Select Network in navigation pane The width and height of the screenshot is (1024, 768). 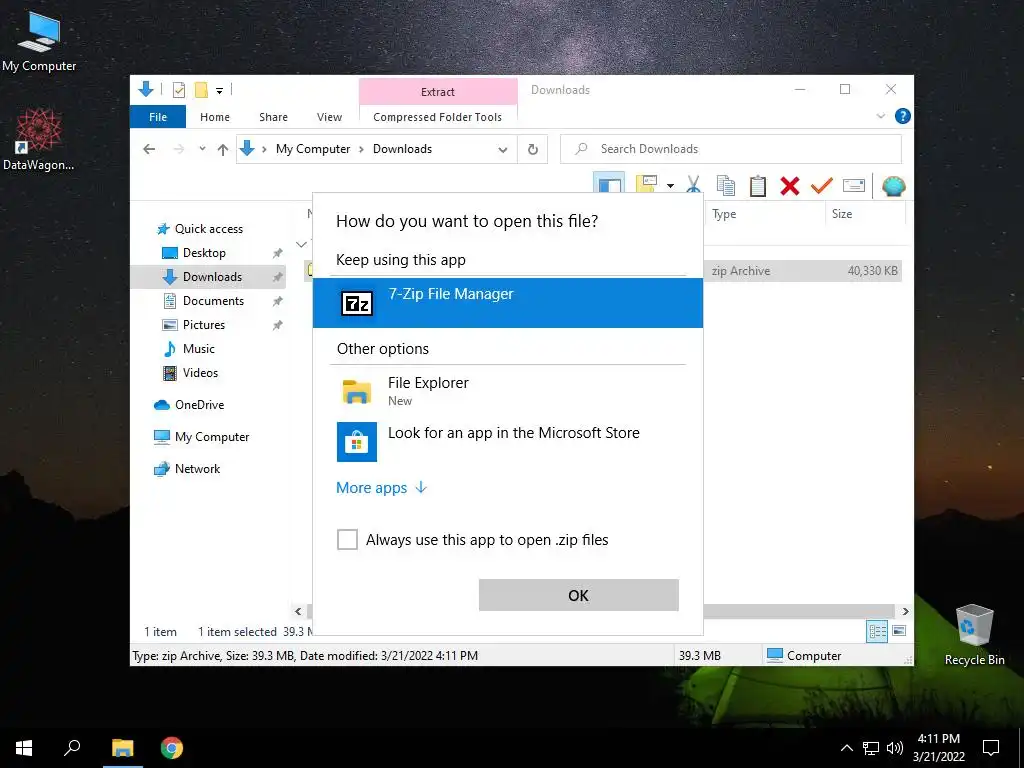(197, 468)
